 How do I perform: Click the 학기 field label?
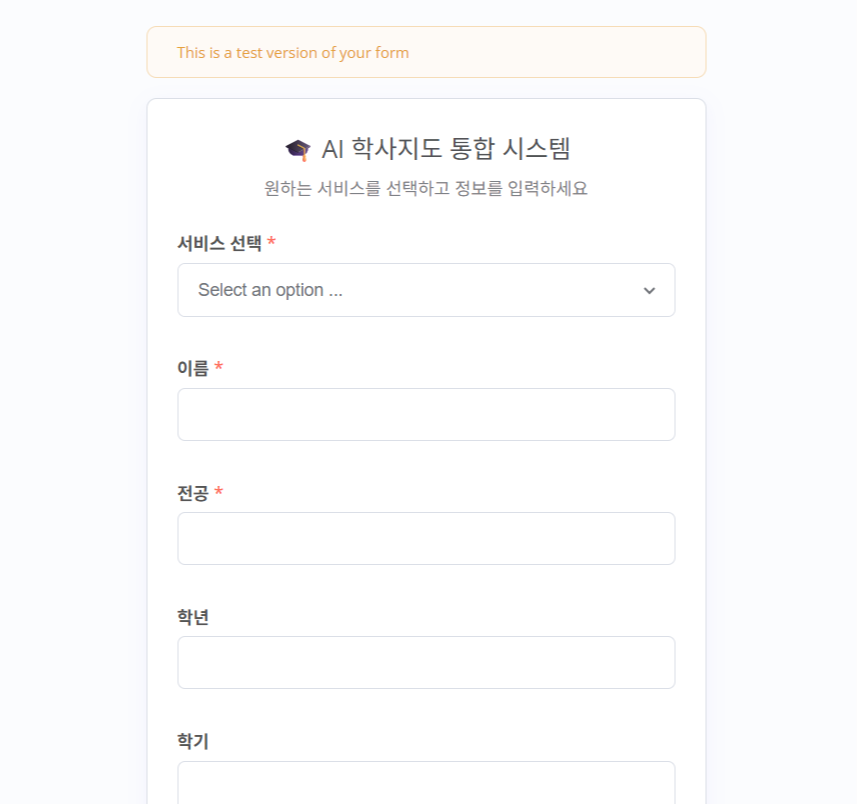(x=193, y=741)
